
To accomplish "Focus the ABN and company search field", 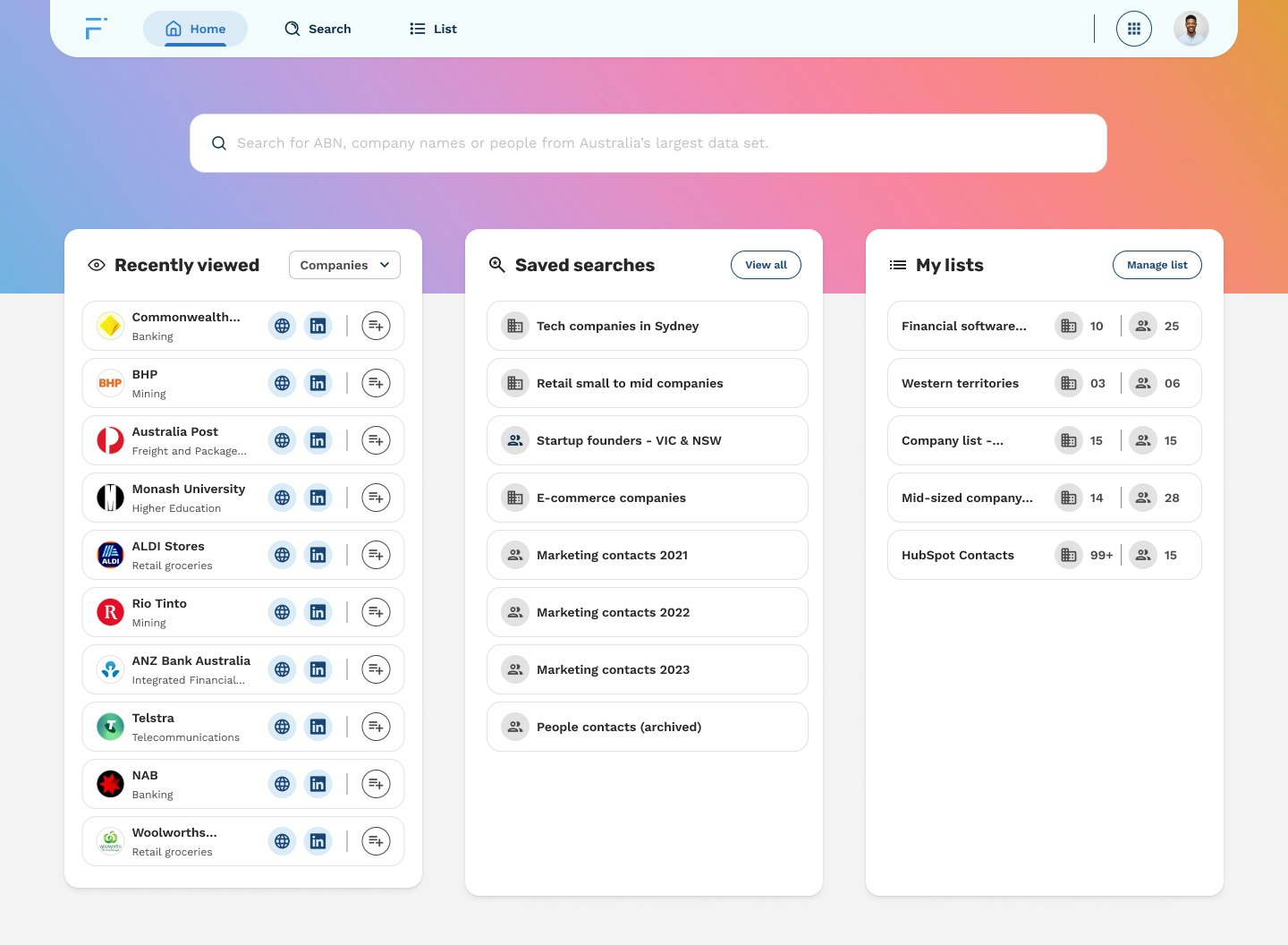I will pos(648,143).
